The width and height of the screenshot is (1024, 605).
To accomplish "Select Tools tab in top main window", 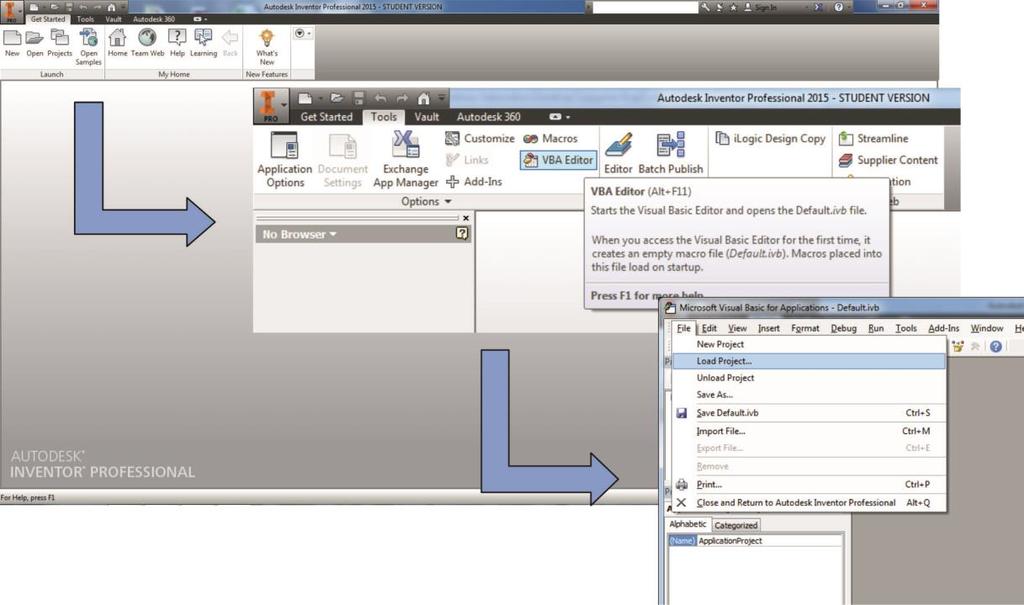I will tap(86, 19).
